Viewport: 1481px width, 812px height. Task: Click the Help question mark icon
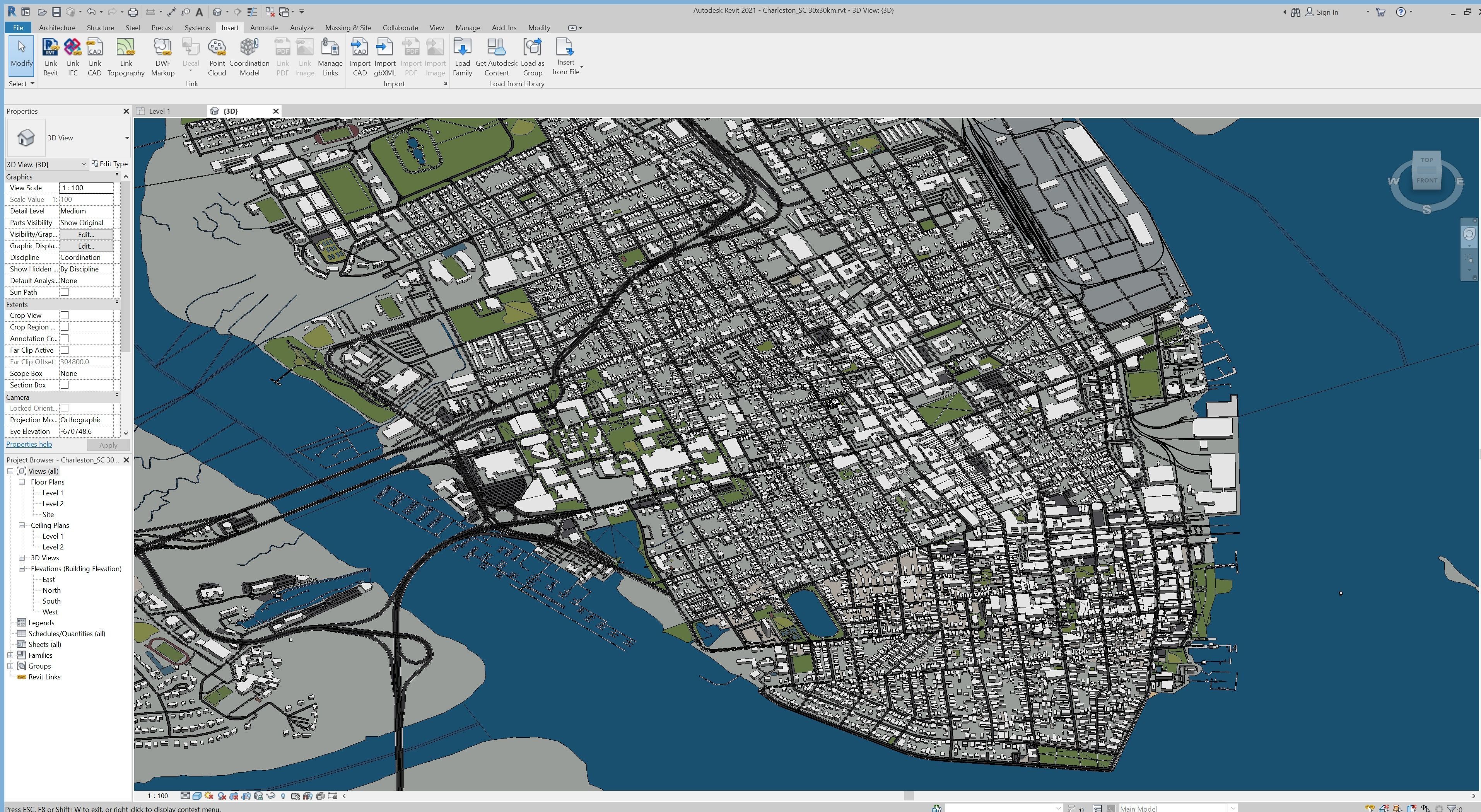[x=1401, y=12]
